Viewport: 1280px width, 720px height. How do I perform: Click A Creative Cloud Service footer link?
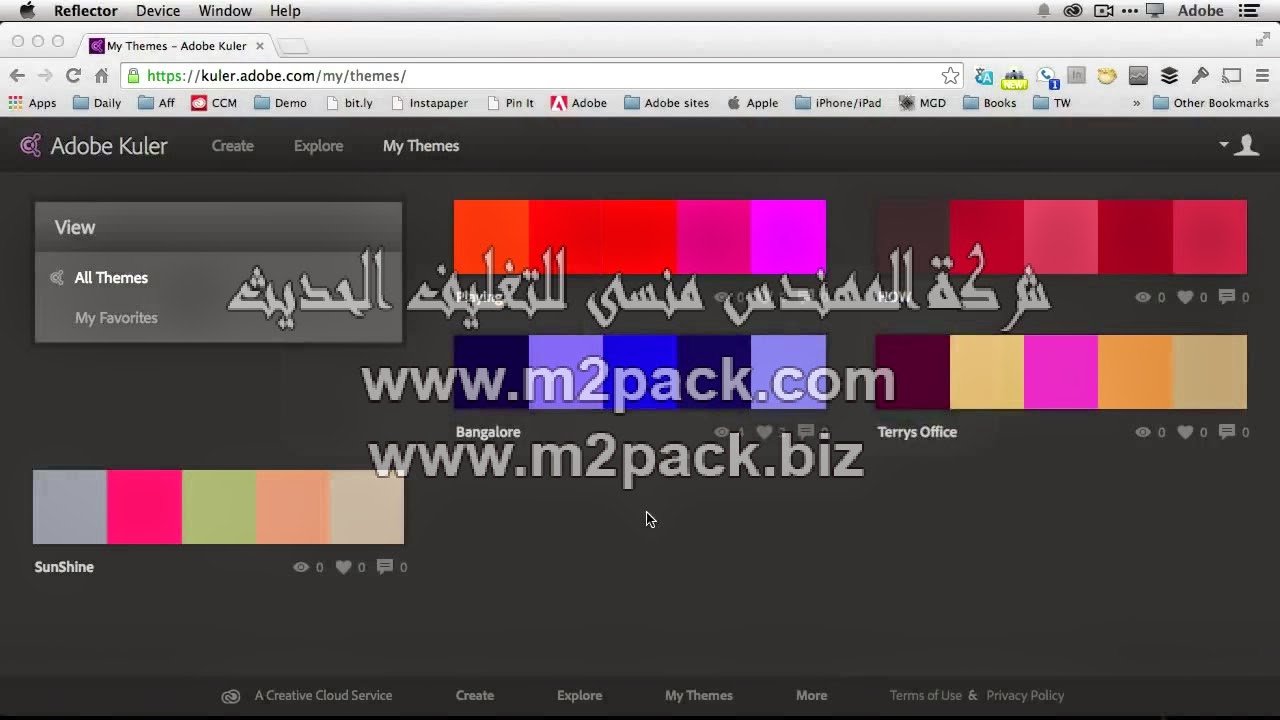pyautogui.click(x=323, y=695)
